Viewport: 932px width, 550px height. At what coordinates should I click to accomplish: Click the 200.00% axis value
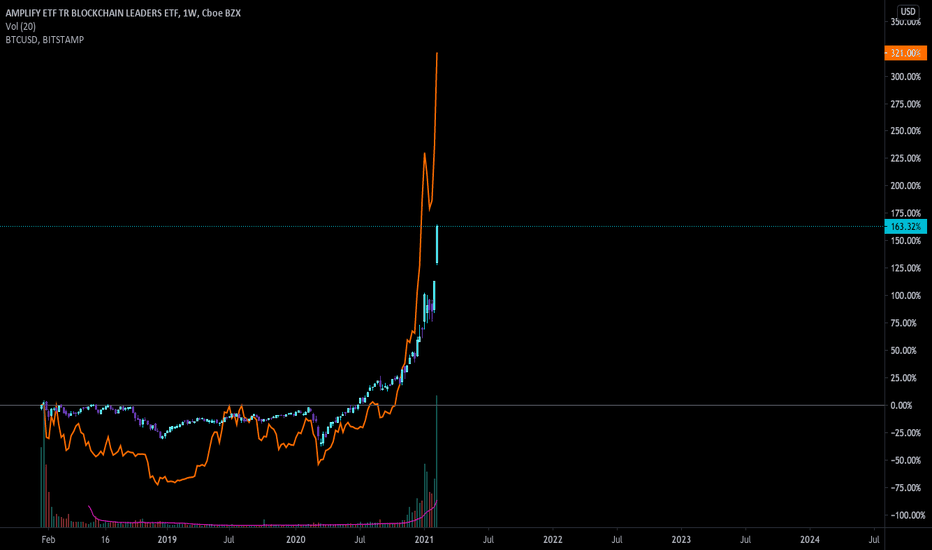[905, 186]
